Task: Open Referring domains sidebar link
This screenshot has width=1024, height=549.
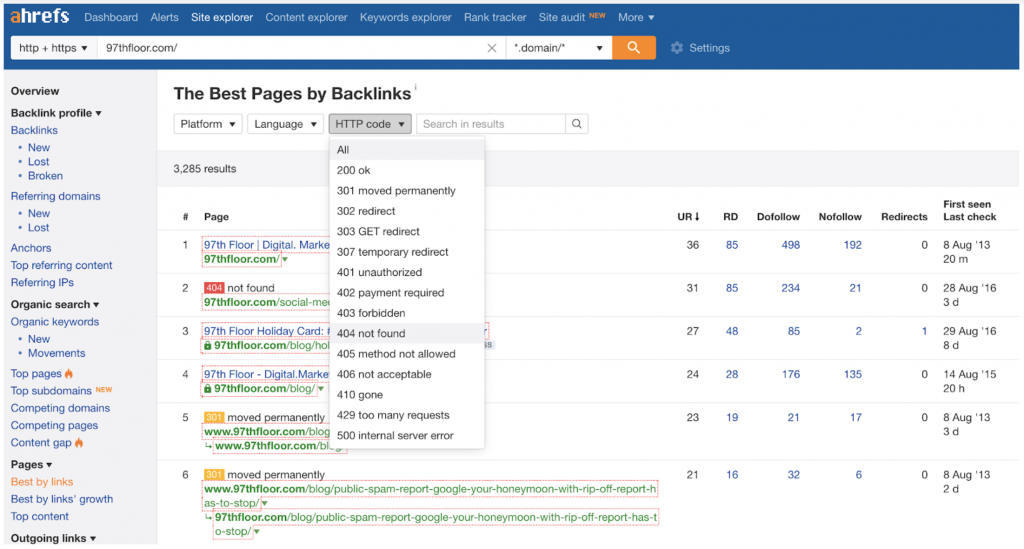Action: point(56,196)
